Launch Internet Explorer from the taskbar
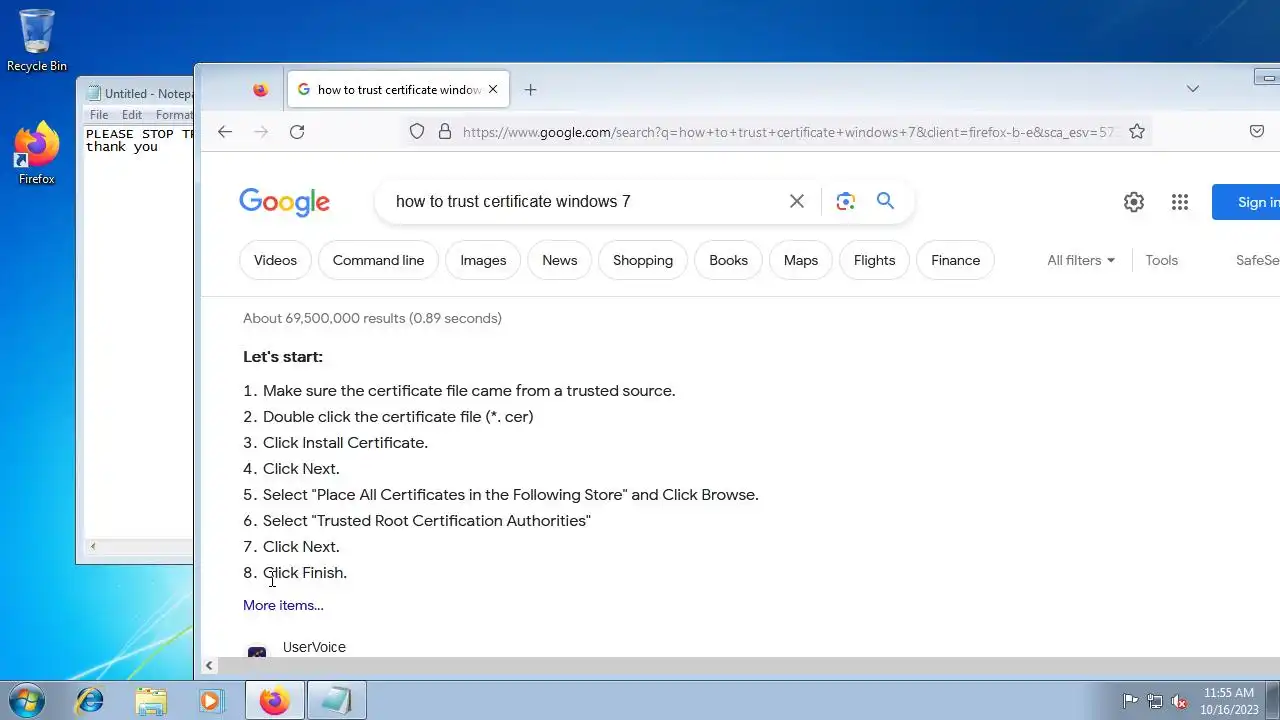This screenshot has width=1280, height=720. pos(90,700)
